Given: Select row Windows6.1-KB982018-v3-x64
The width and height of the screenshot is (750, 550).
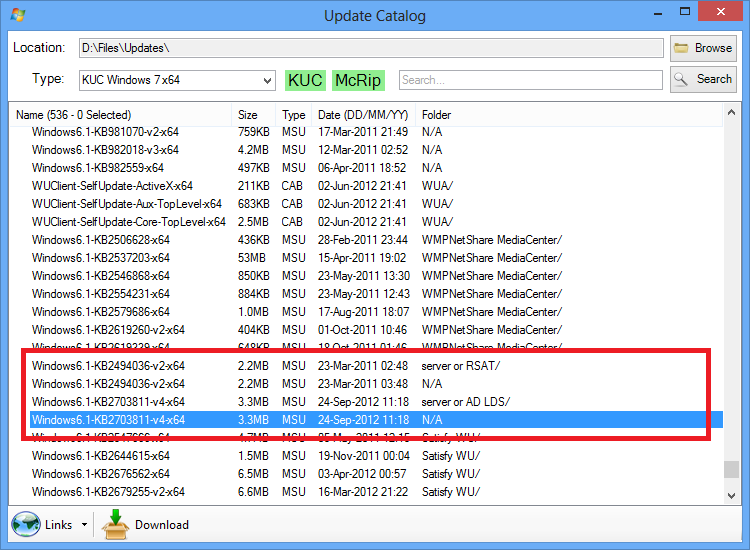Looking at the screenshot, I should [376, 150].
